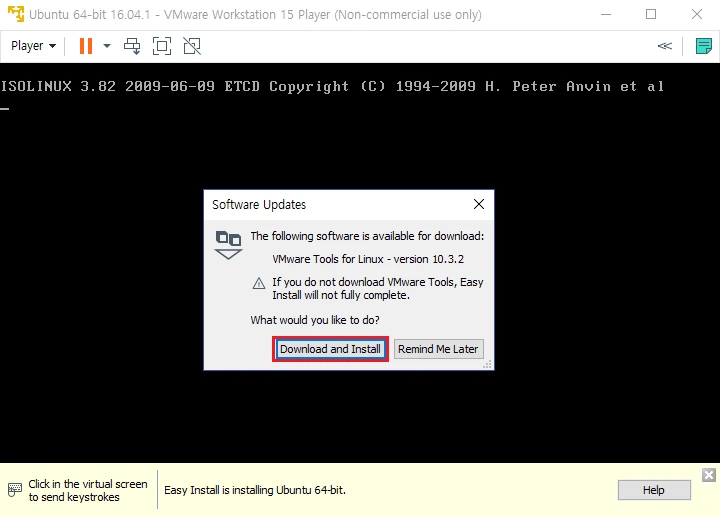Image resolution: width=720 pixels, height=517 pixels.
Task: Send Ctrl+Alt+Del to the virtual machine
Action: [132, 46]
